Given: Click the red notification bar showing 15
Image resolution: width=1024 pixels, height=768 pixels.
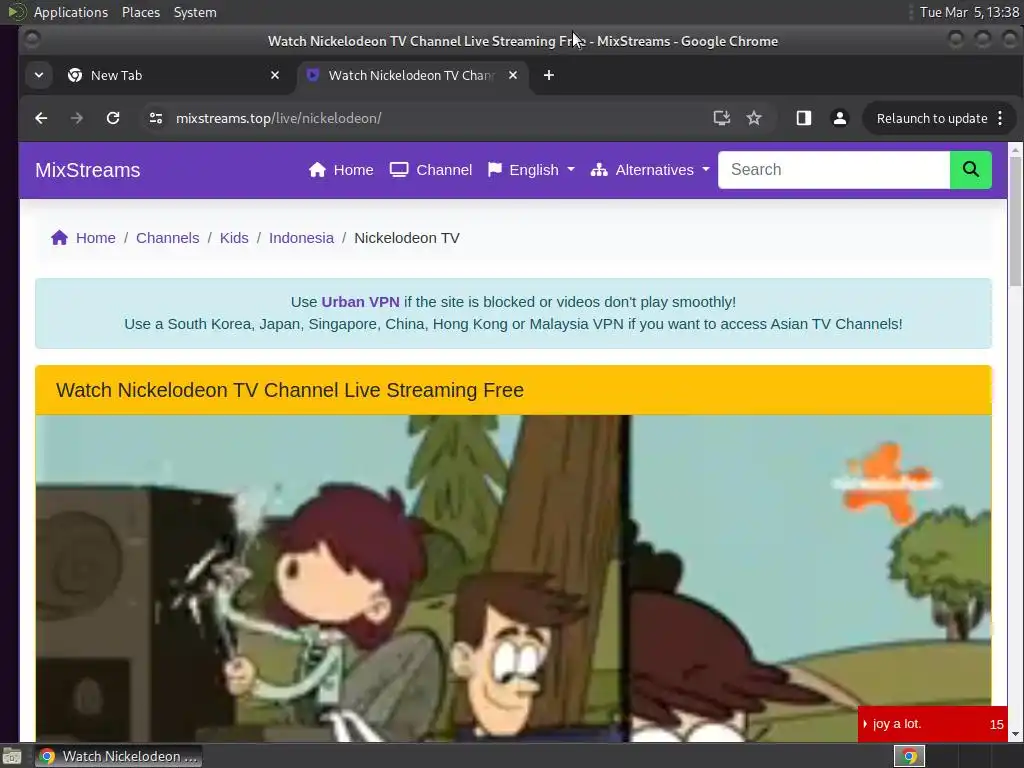Looking at the screenshot, I should pos(932,724).
